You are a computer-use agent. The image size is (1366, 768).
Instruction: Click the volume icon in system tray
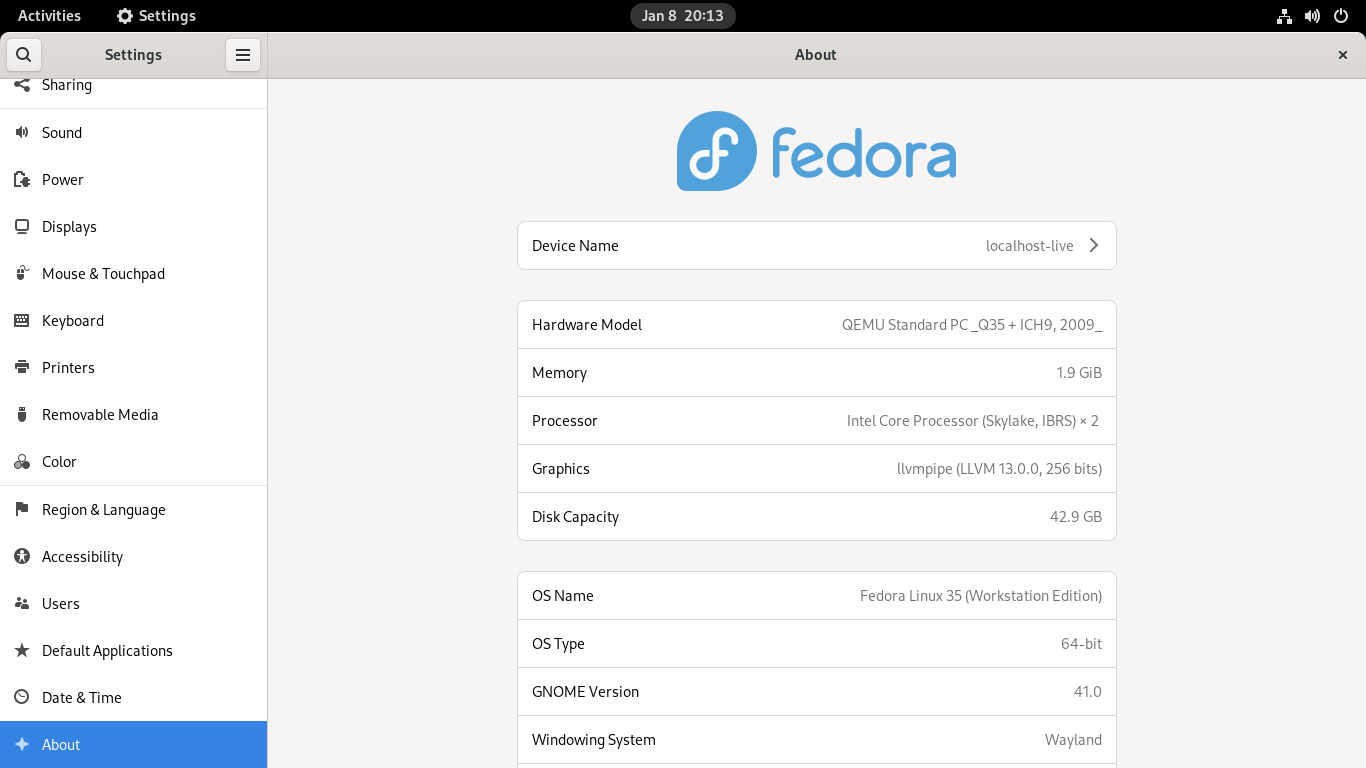(x=1313, y=16)
